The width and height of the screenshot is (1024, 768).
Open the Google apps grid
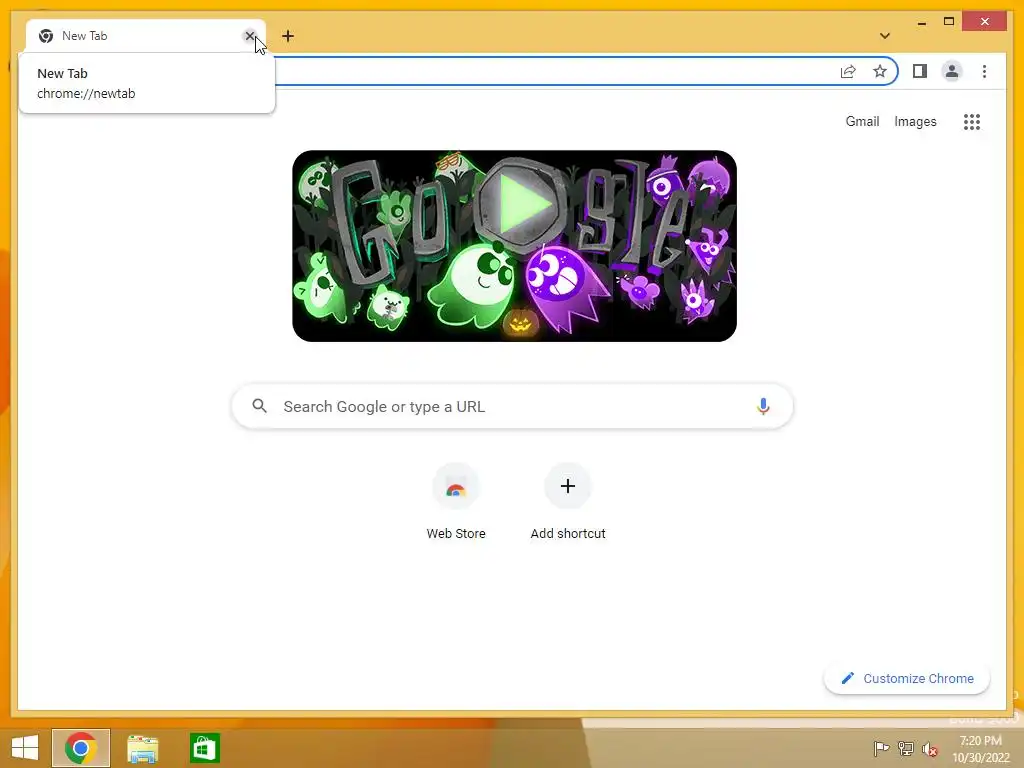tap(972, 121)
